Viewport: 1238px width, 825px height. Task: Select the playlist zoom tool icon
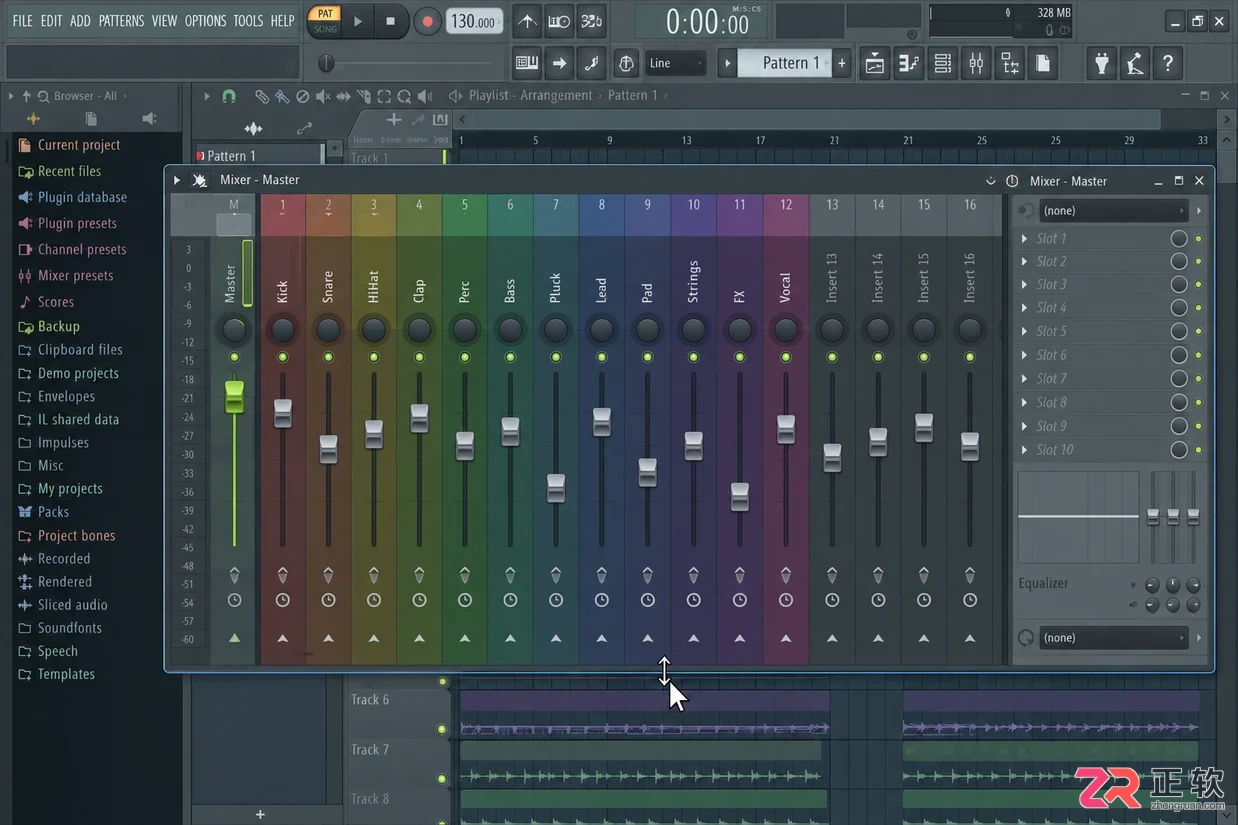point(404,96)
